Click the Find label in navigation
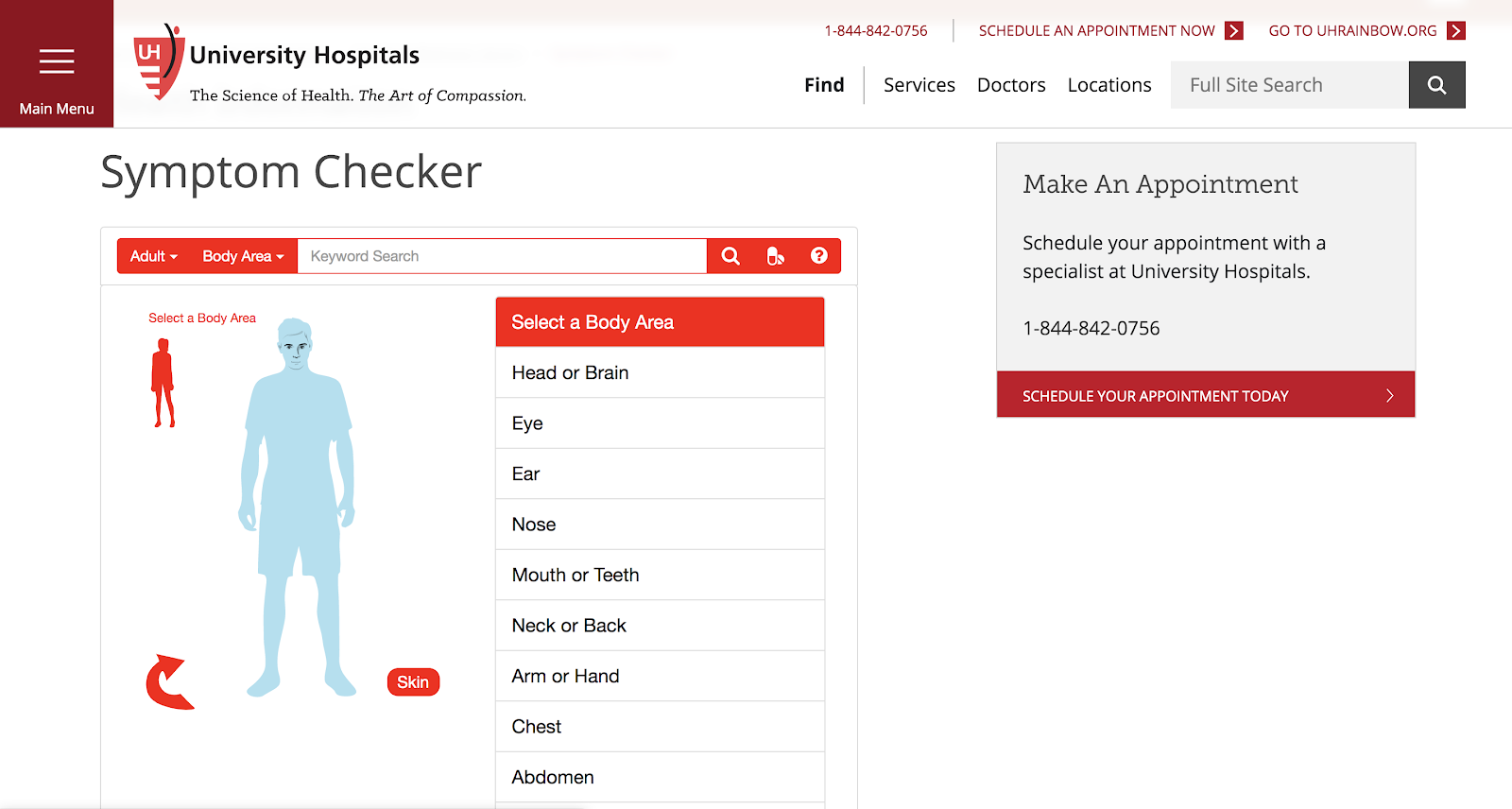This screenshot has width=1512, height=809. pyautogui.click(x=824, y=85)
